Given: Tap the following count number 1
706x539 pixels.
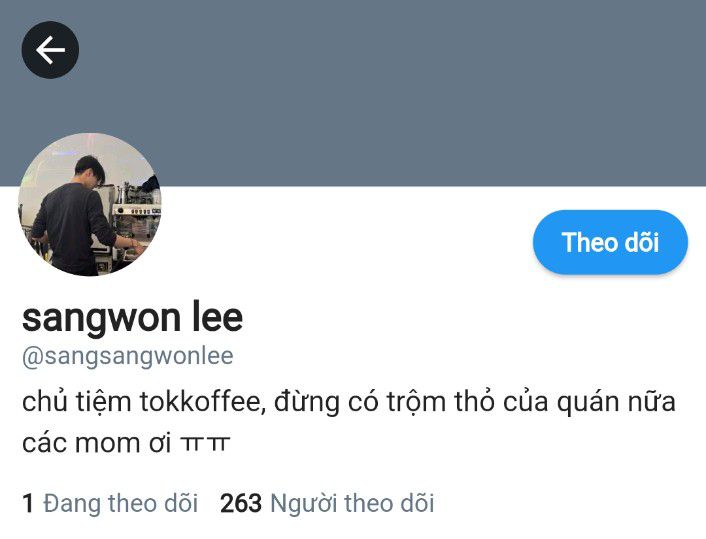Looking at the screenshot, I should point(28,503).
